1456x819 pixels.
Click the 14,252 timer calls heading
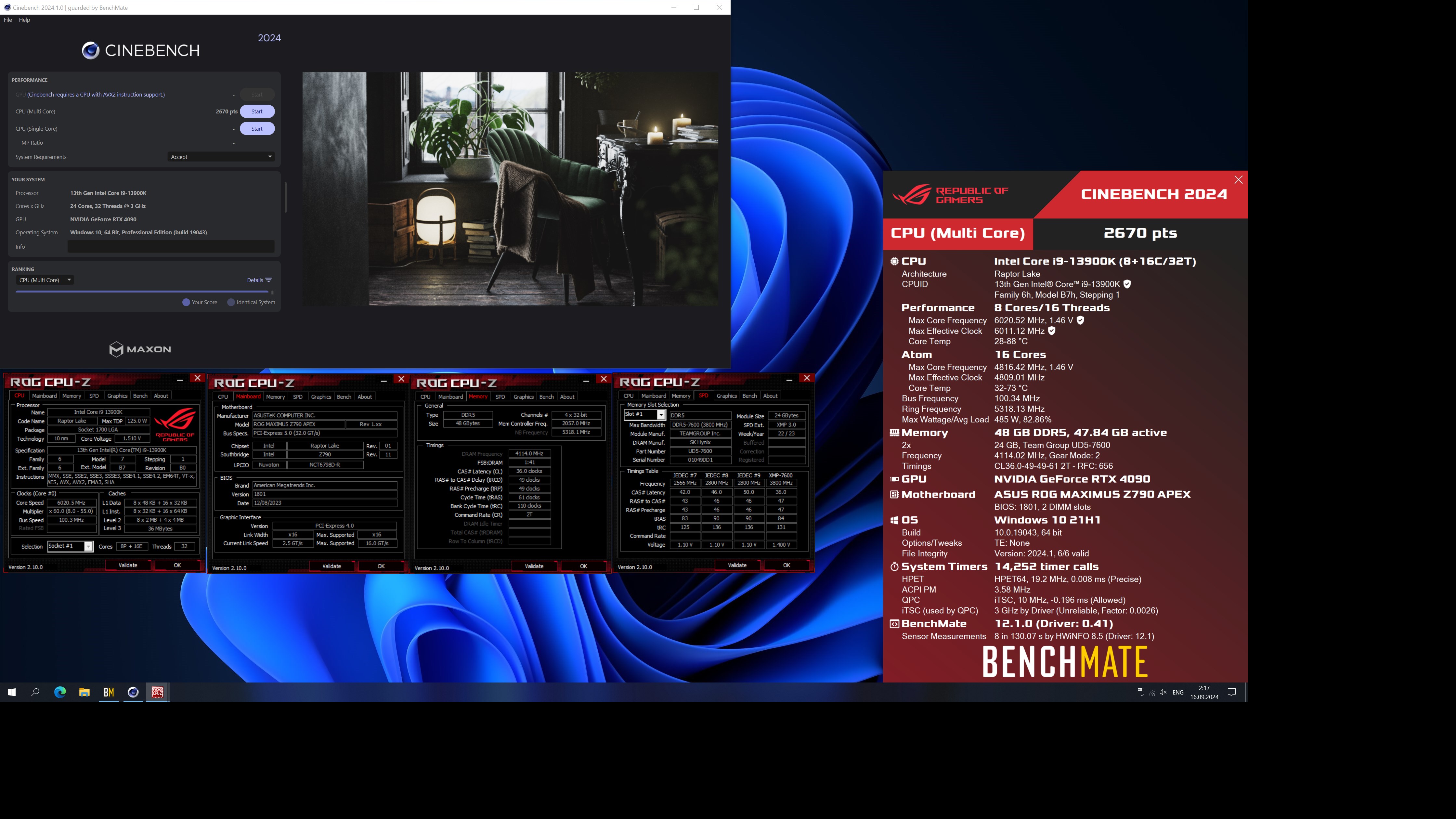click(x=1046, y=566)
